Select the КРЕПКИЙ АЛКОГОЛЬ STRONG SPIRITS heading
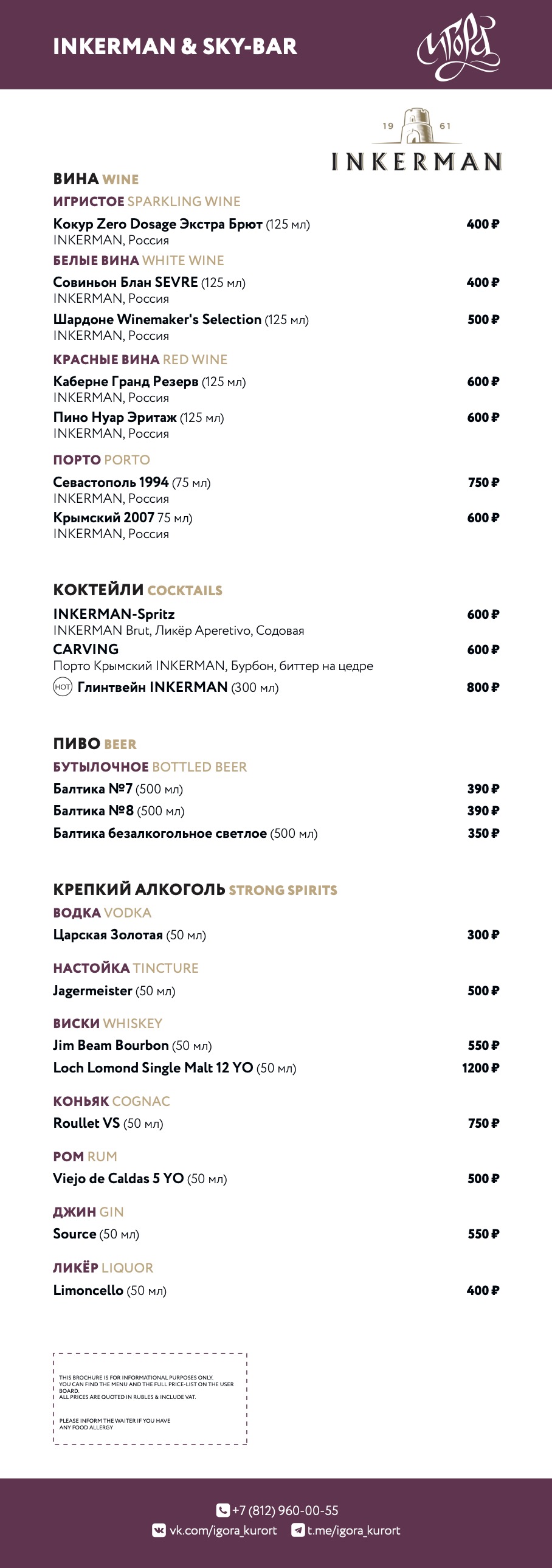This screenshot has height=1568, width=552. pos(195,889)
